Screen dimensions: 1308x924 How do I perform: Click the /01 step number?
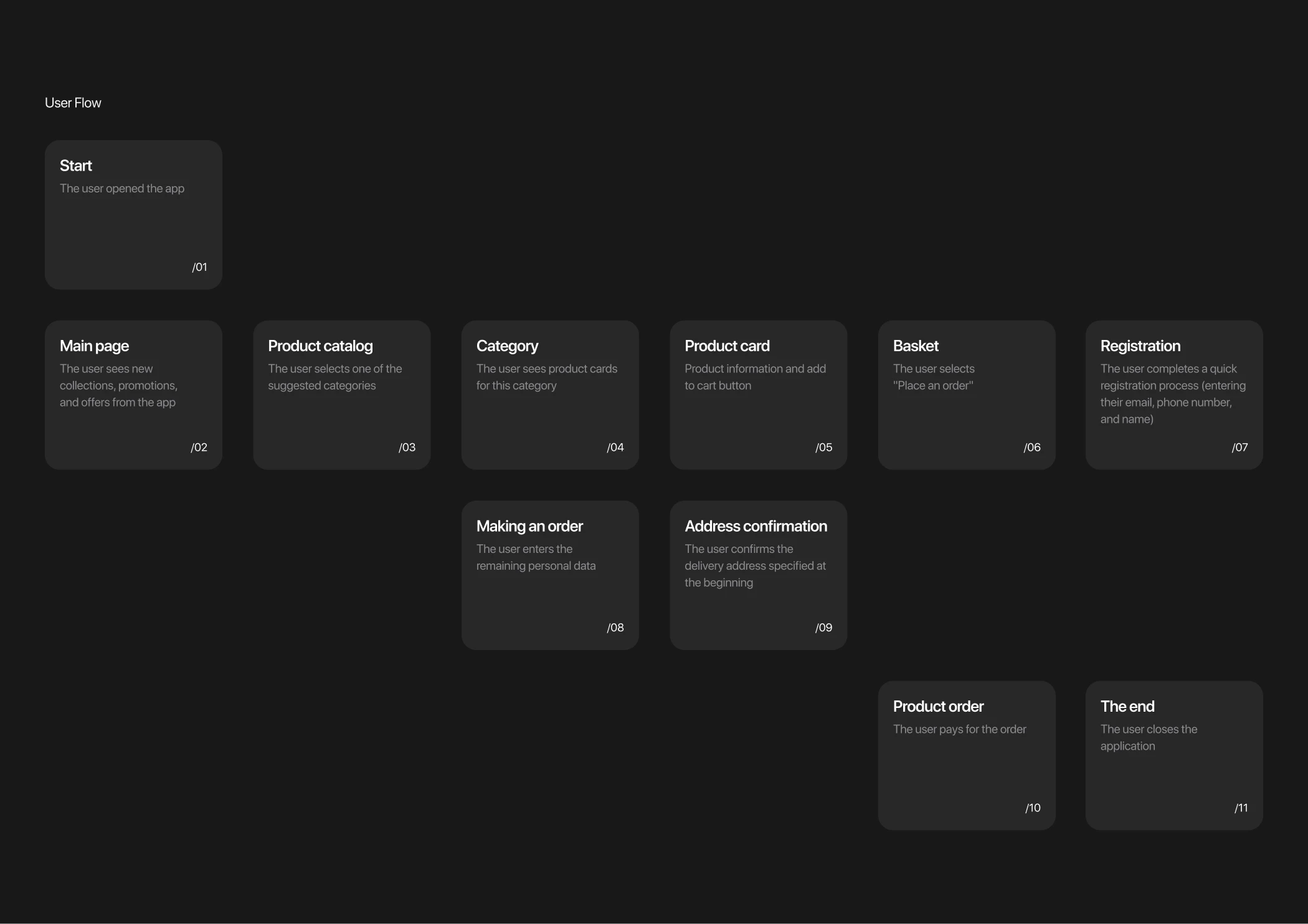[199, 267]
